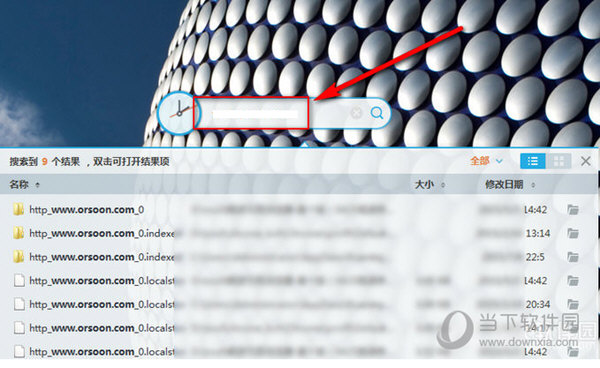Image resolution: width=600 pixels, height=368 pixels.
Task: Open file location for http_www.orsoon.com_0 folder row
Action: pos(573,209)
